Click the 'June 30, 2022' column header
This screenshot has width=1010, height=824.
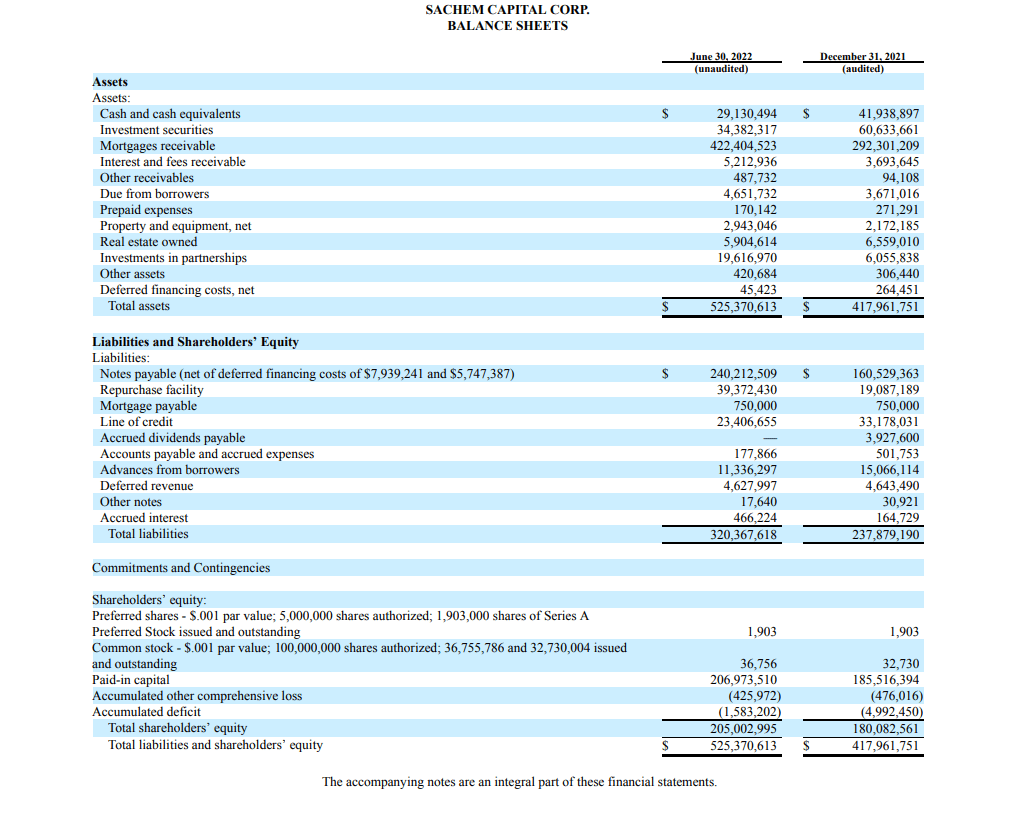[x=721, y=57]
